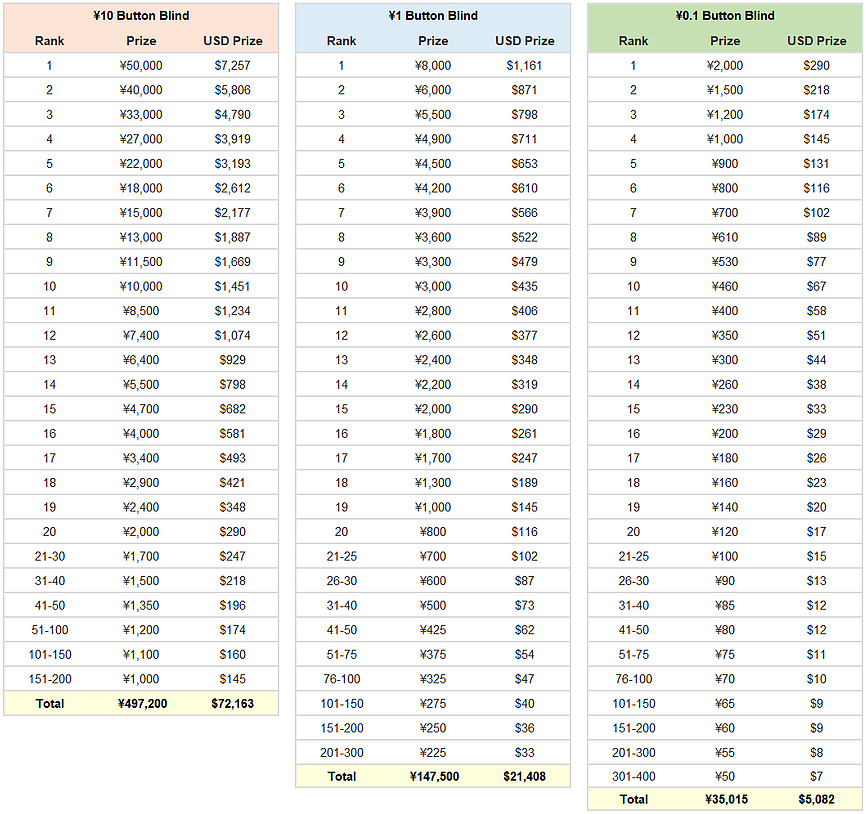Viewport: 866px width, 814px height.
Task: Select the ¥497,200 total prize cell
Action: [141, 704]
